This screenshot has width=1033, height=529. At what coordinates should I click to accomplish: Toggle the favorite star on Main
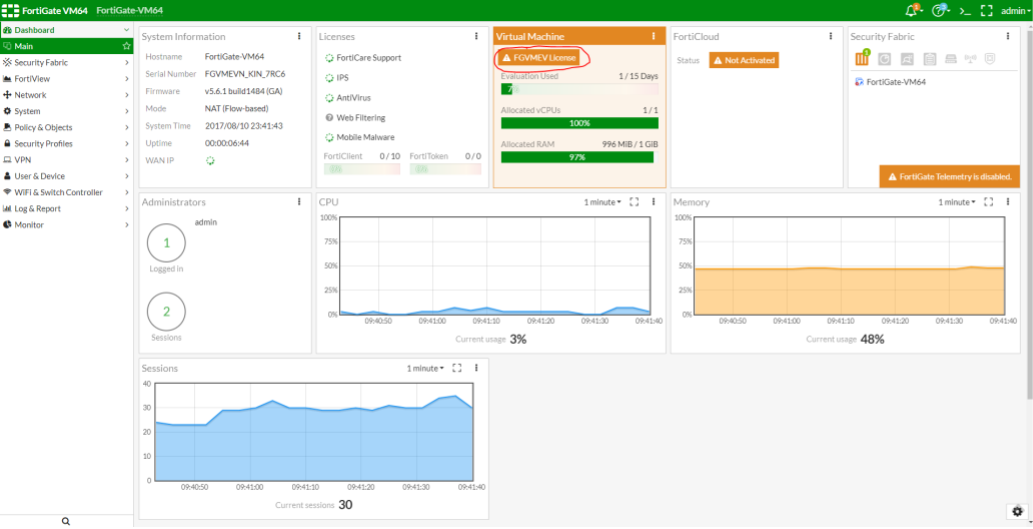point(126,46)
